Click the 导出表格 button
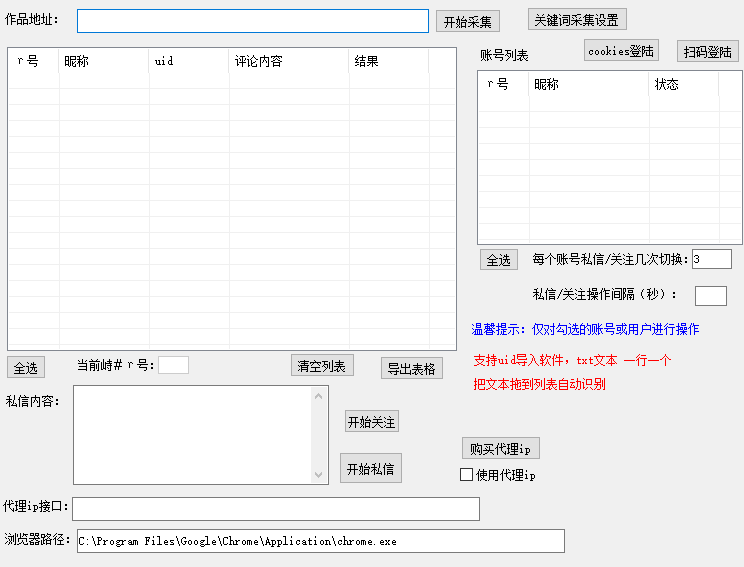744x567 pixels. pyautogui.click(x=411, y=368)
